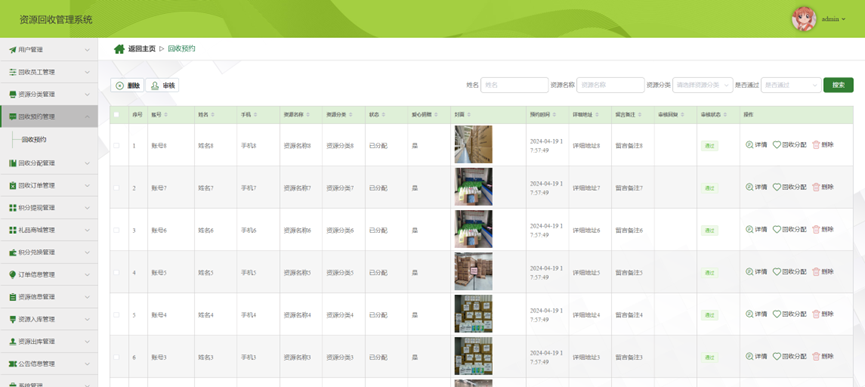Check the box for row 账号5
The height and width of the screenshot is (387, 865).
click(116, 272)
